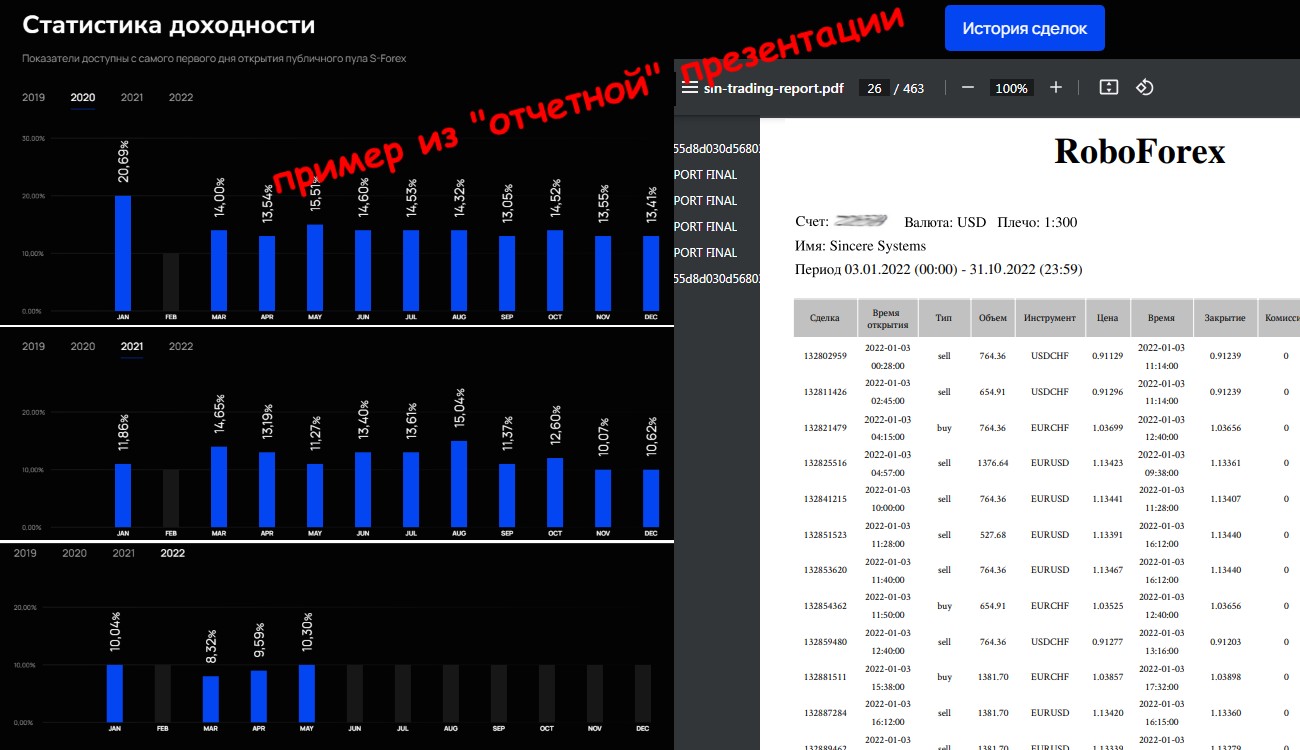Click the NOV bar labeled 10,07%
1300x750 pixels.
coord(603,498)
